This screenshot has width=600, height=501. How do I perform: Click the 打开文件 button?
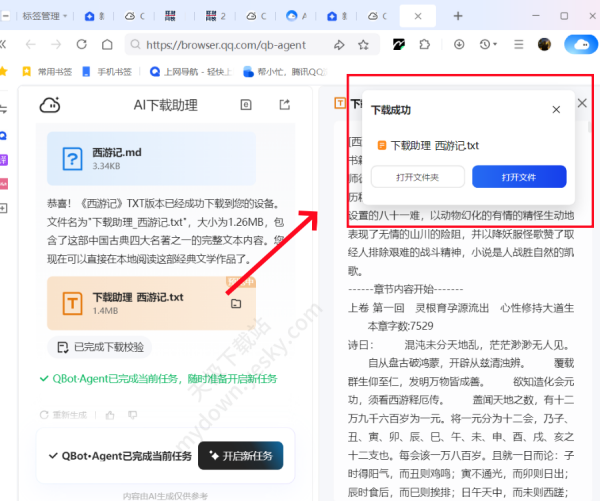pyautogui.click(x=519, y=177)
